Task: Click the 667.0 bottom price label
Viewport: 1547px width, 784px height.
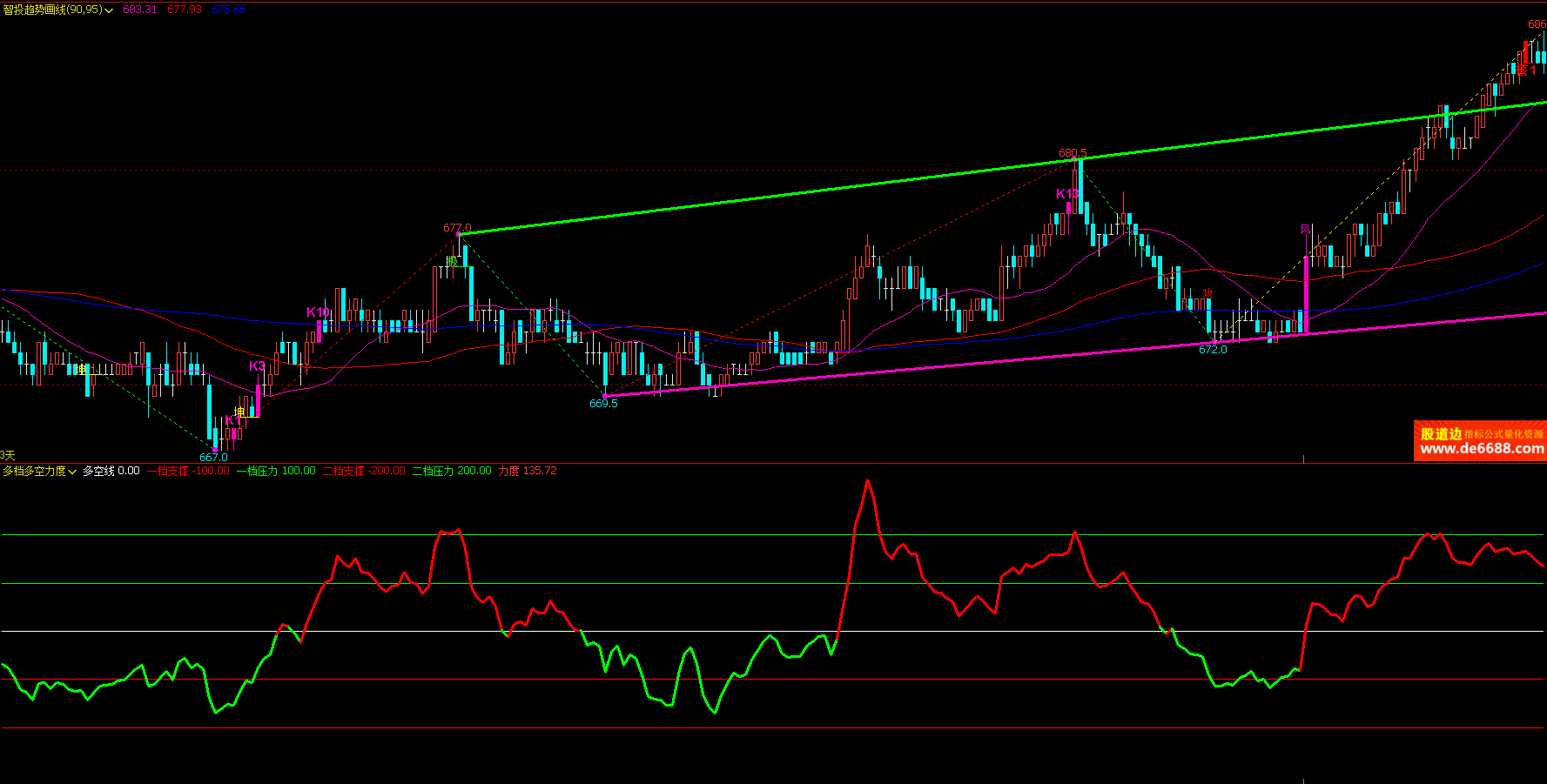Action: (x=213, y=458)
